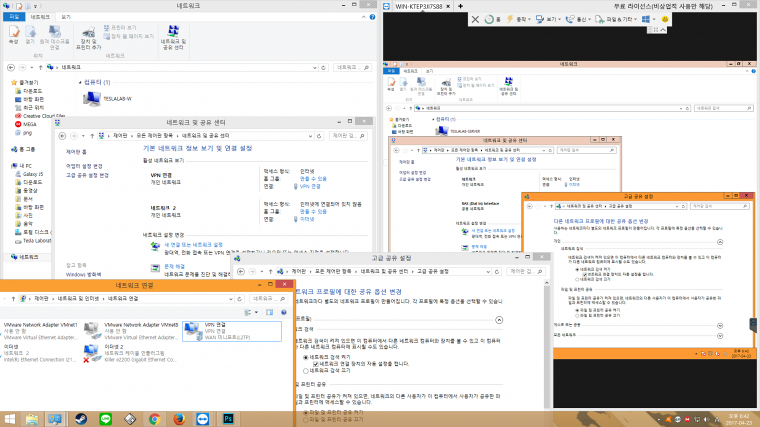Open Photoshop from the taskbar

click(x=228, y=419)
